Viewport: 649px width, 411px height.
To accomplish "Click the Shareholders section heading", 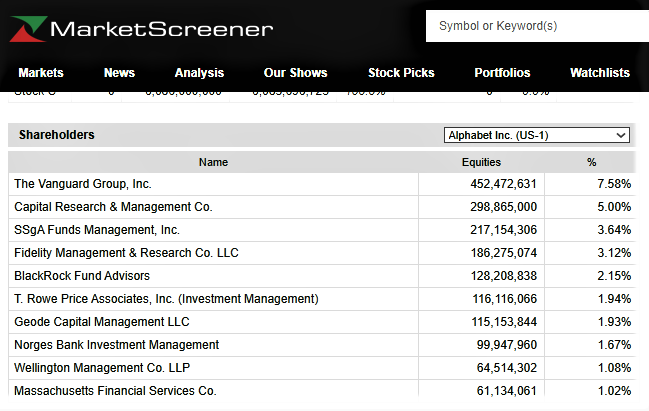I will [57, 135].
